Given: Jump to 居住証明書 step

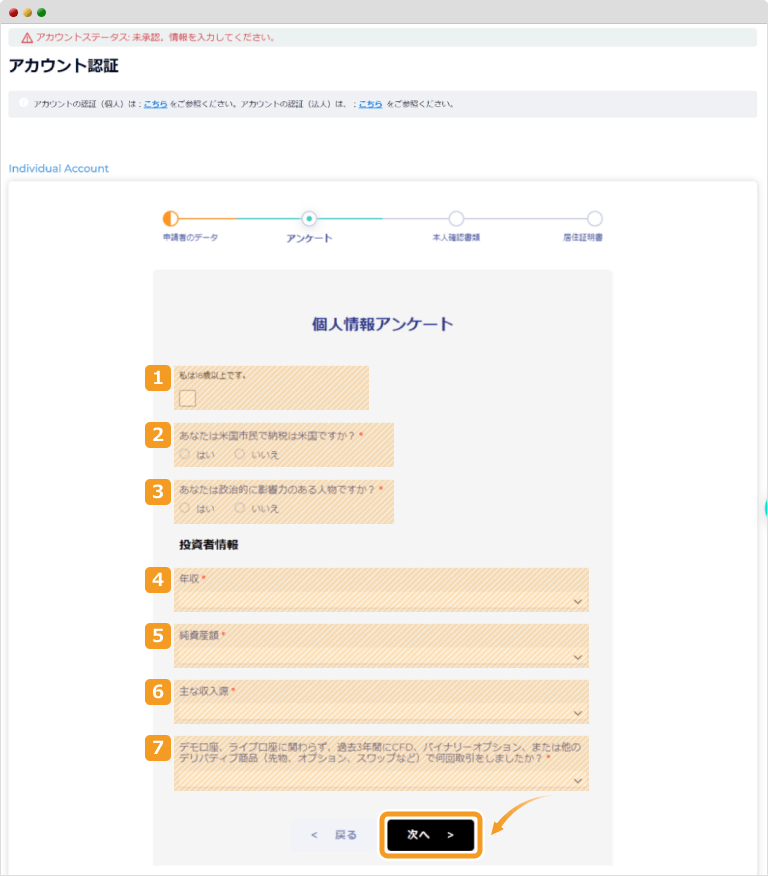Looking at the screenshot, I should (594, 218).
